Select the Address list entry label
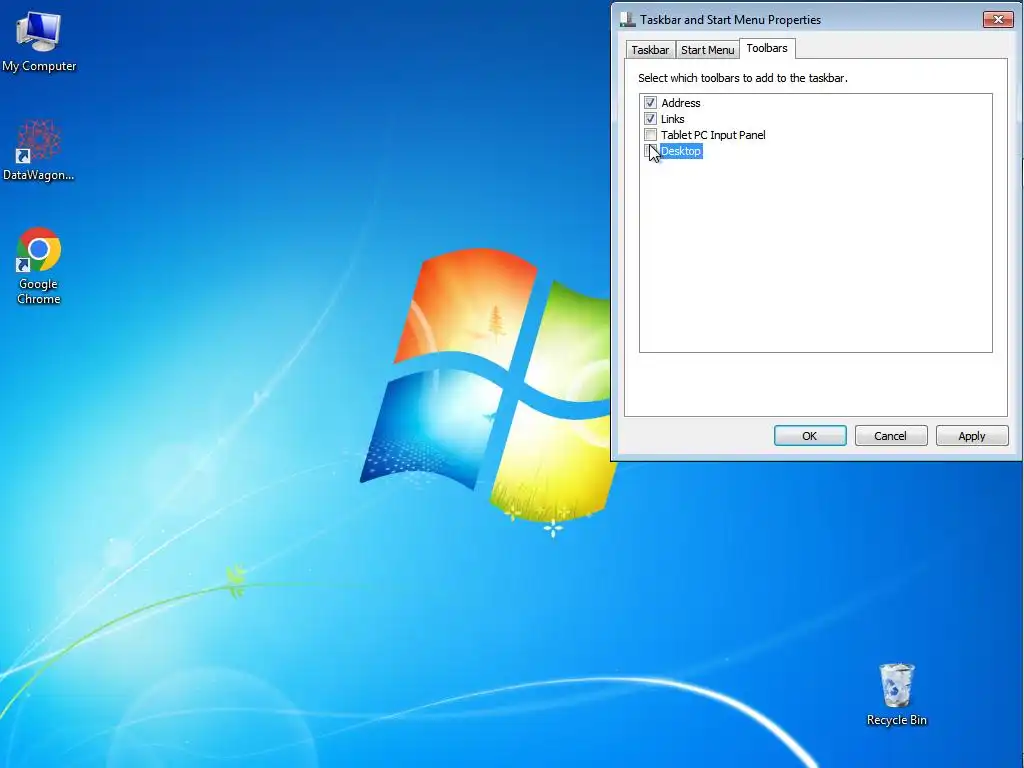The height and width of the screenshot is (768, 1024). coord(680,103)
